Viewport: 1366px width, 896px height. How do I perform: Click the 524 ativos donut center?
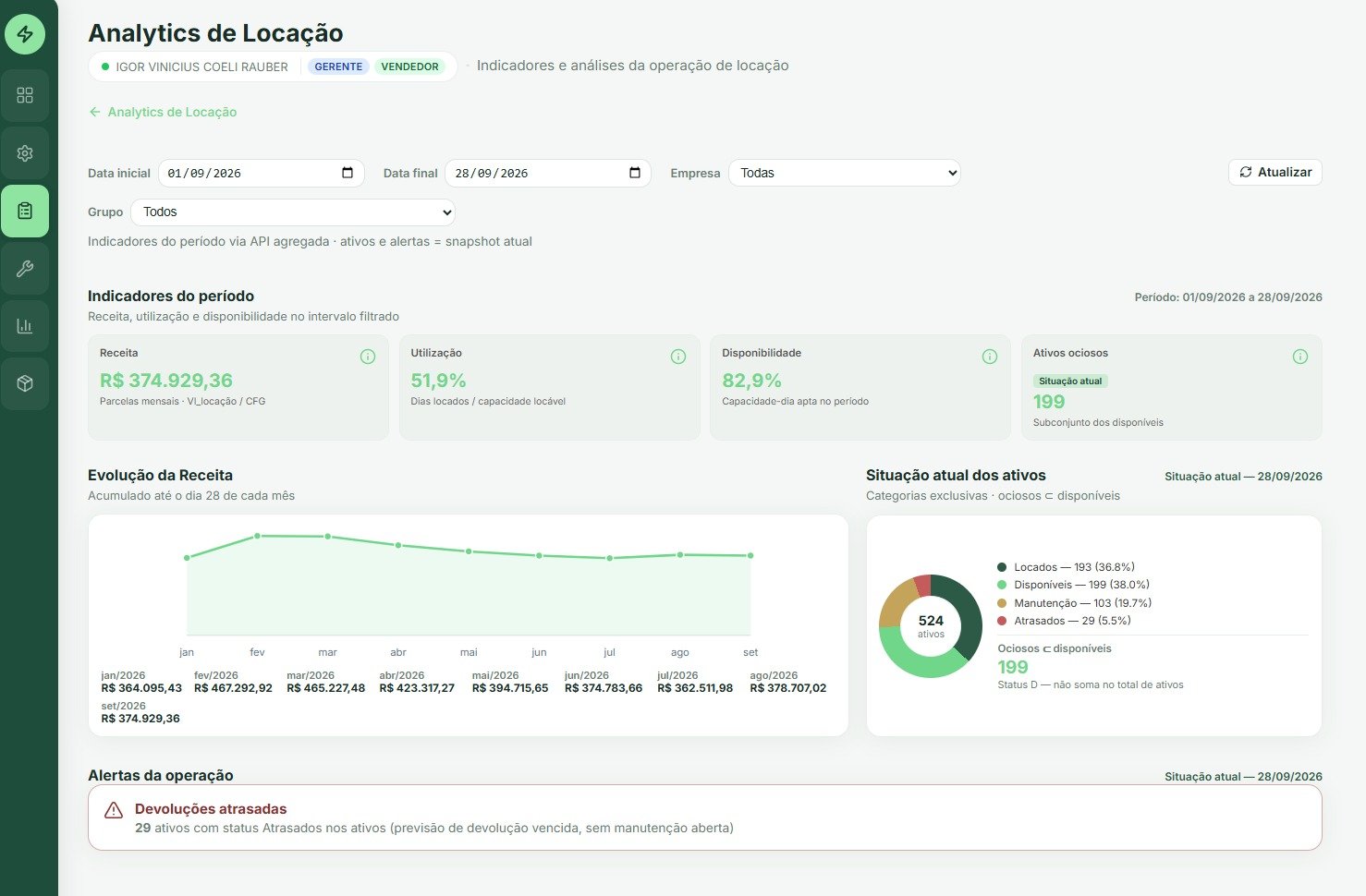(x=931, y=626)
